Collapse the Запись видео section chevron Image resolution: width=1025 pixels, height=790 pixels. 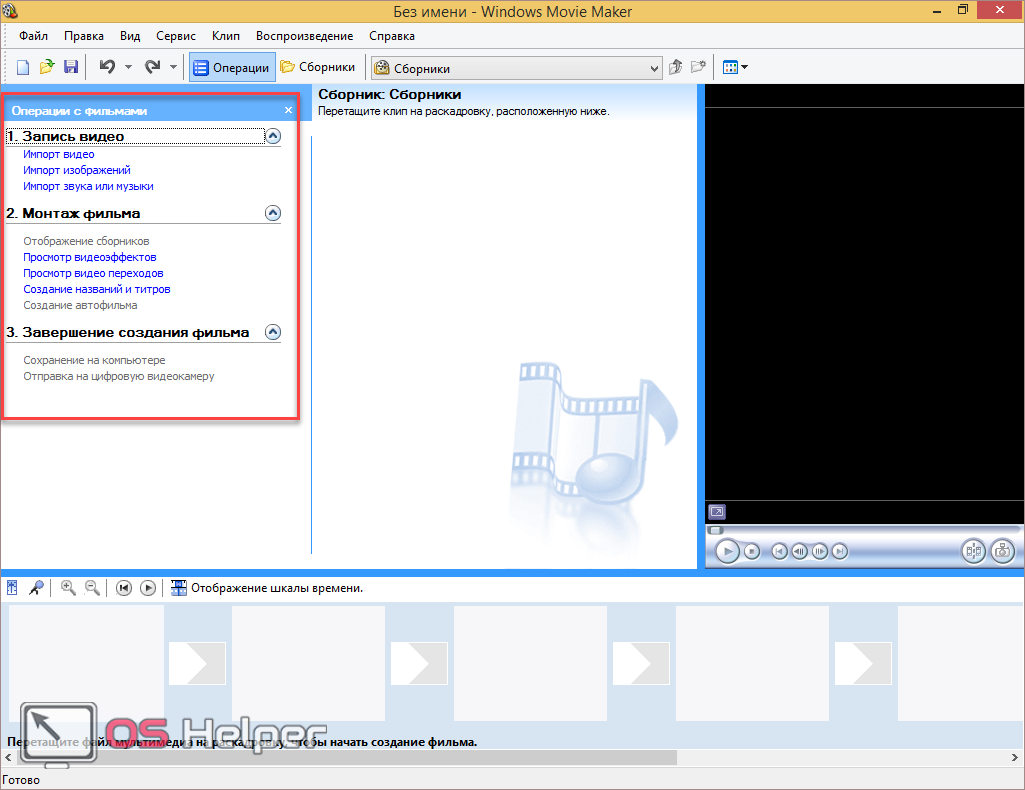[273, 136]
